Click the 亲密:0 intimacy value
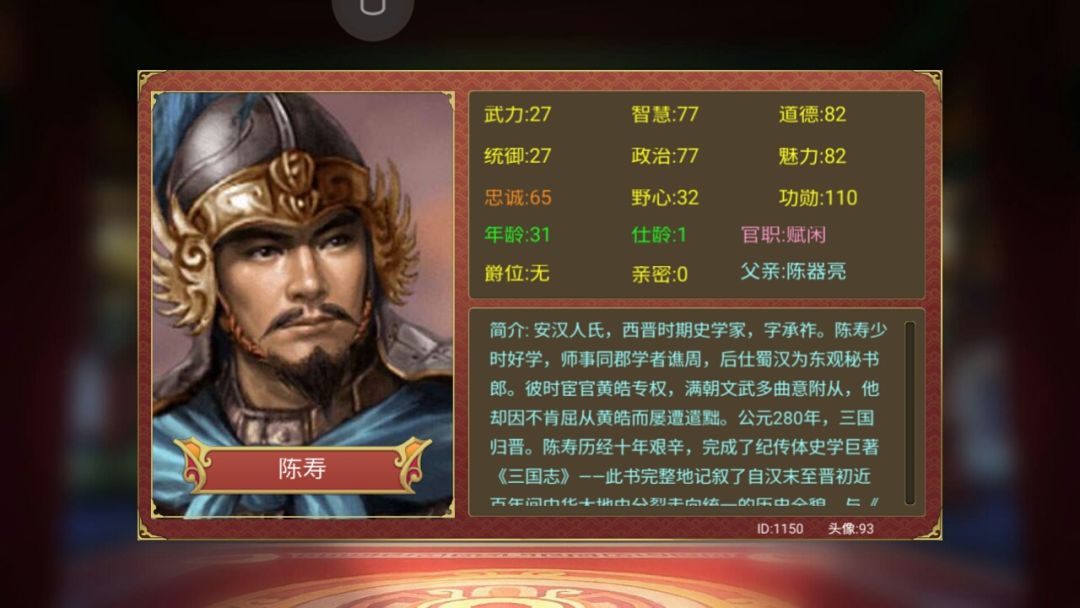The image size is (1080, 608). (x=659, y=274)
